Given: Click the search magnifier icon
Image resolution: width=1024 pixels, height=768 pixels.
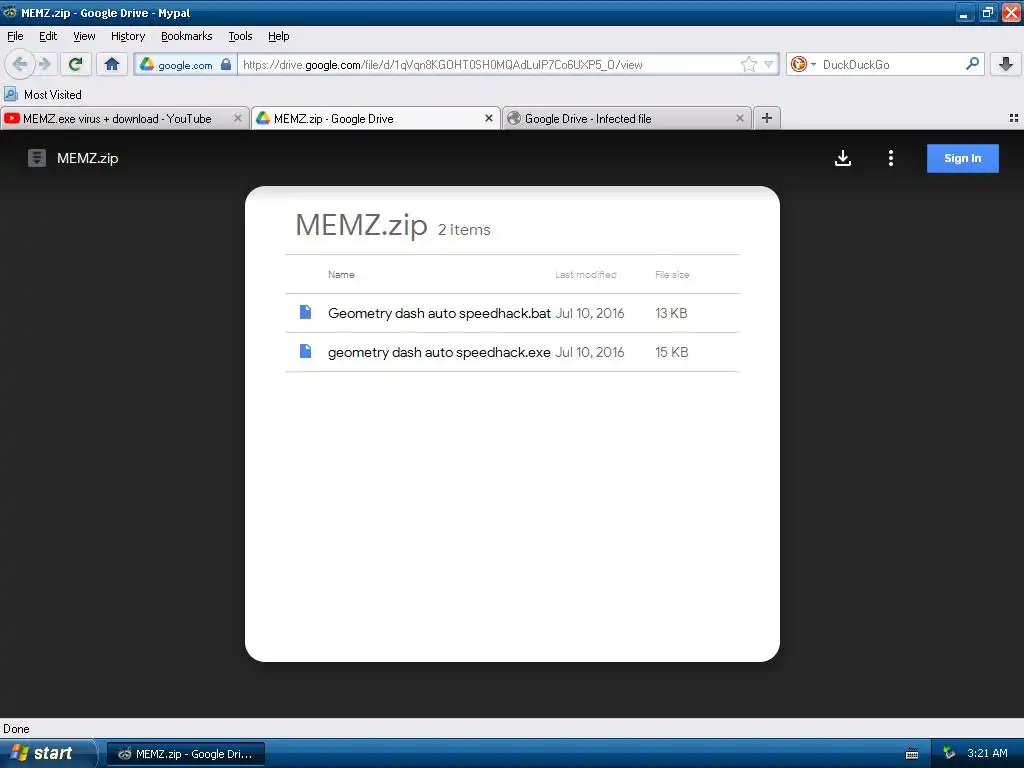Looking at the screenshot, I should pyautogui.click(x=972, y=64).
